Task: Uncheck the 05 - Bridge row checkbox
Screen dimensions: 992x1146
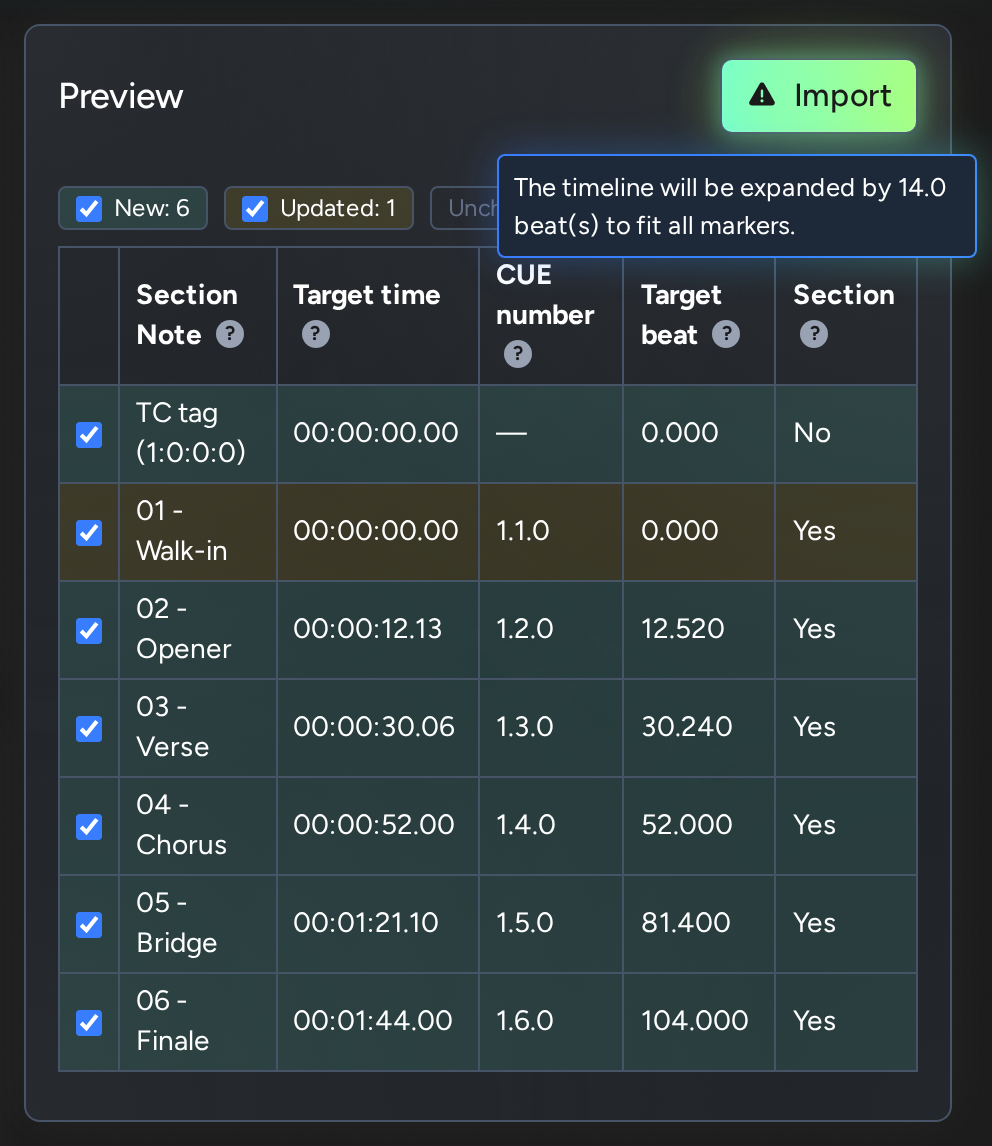Action: coord(89,925)
